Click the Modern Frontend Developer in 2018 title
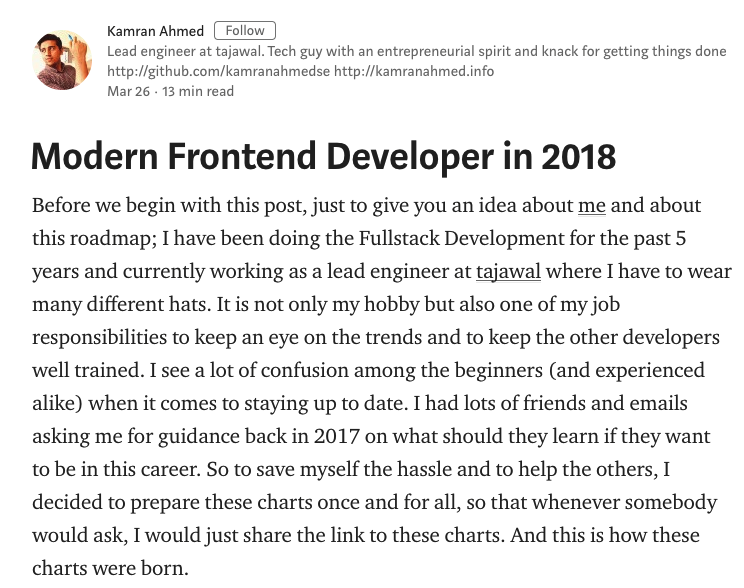The image size is (744, 588). click(x=324, y=156)
